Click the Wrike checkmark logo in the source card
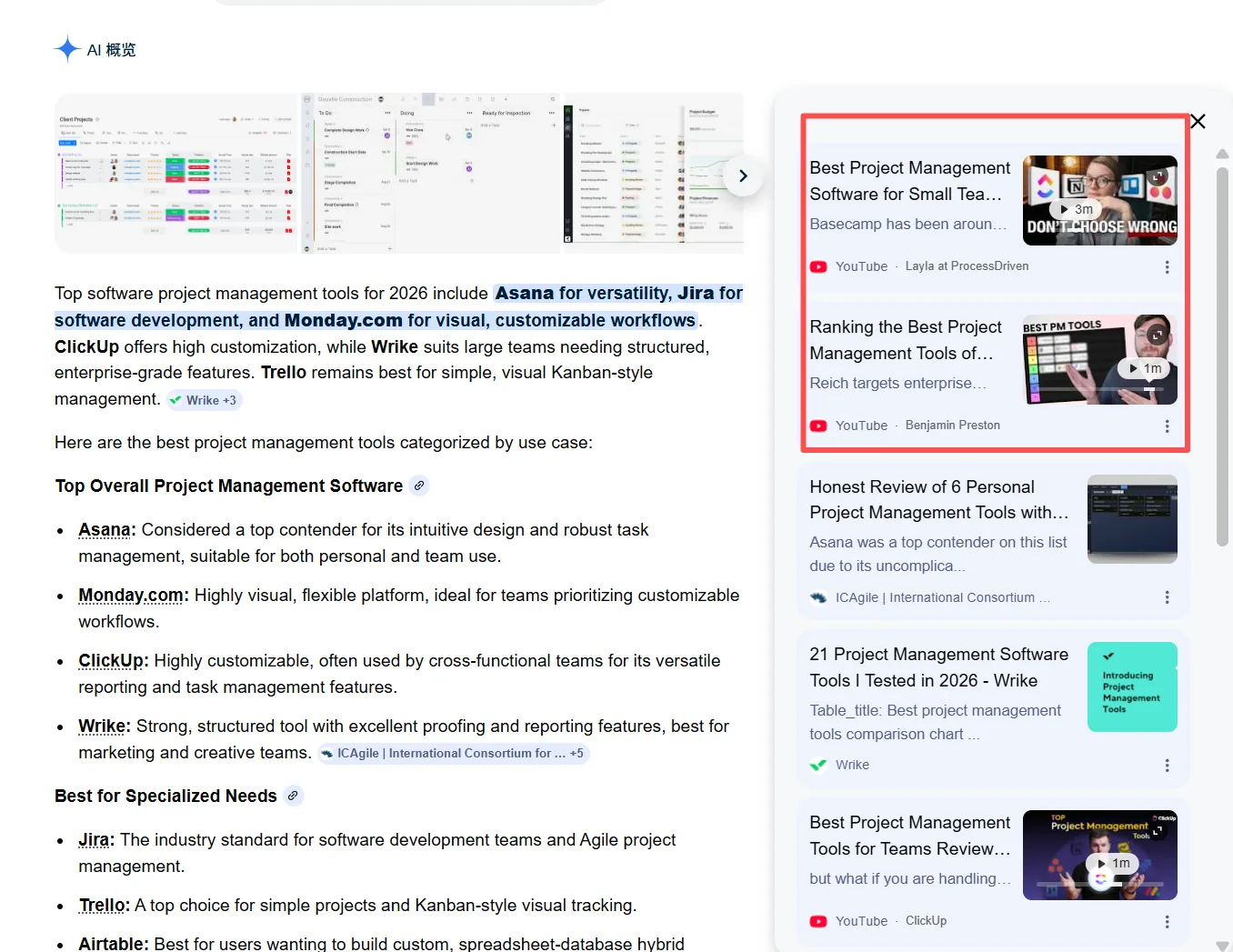Screen dimensions: 1233x952 [818, 765]
